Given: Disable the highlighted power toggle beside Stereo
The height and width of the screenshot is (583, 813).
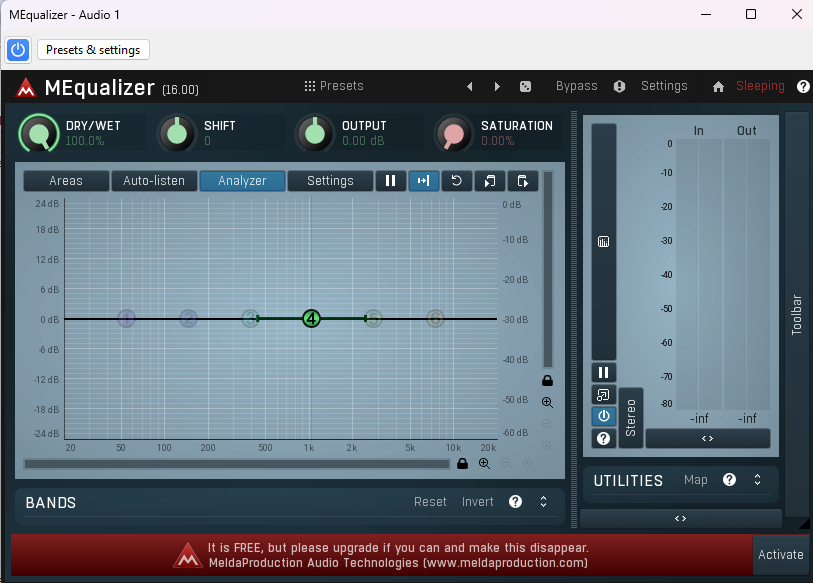Looking at the screenshot, I should click(603, 417).
